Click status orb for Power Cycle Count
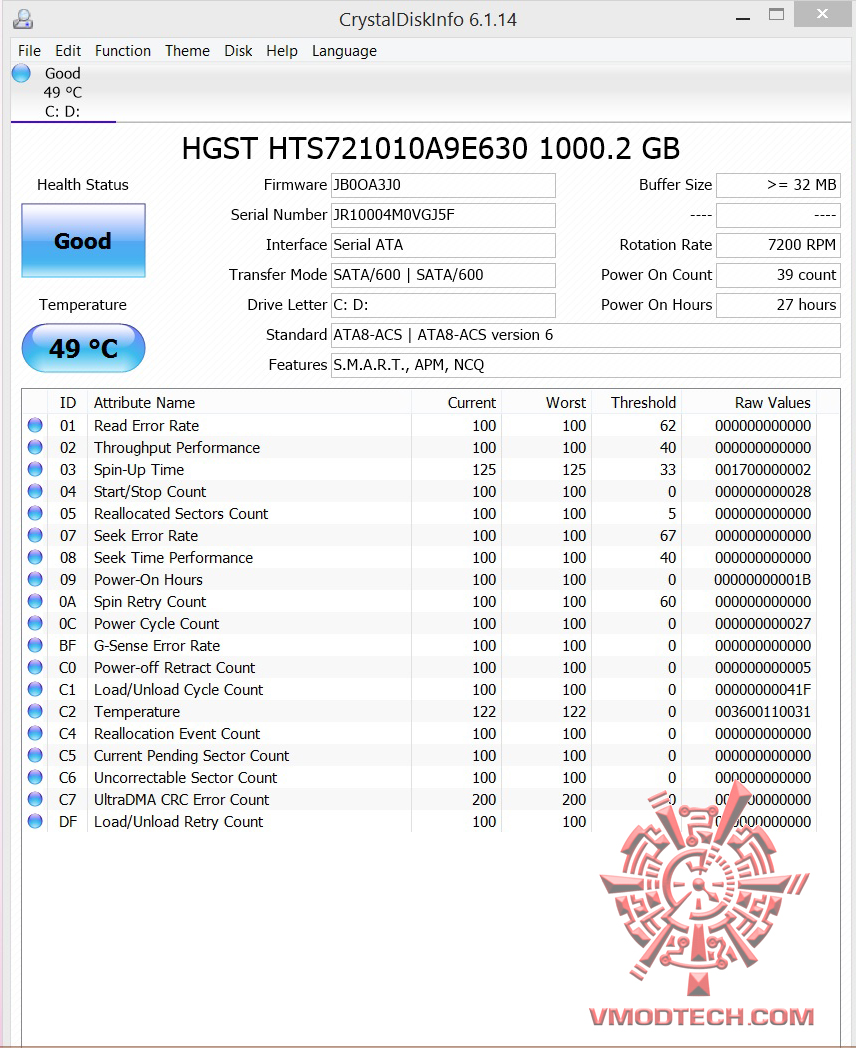Viewport: 856px width, 1048px height. click(x=35, y=624)
